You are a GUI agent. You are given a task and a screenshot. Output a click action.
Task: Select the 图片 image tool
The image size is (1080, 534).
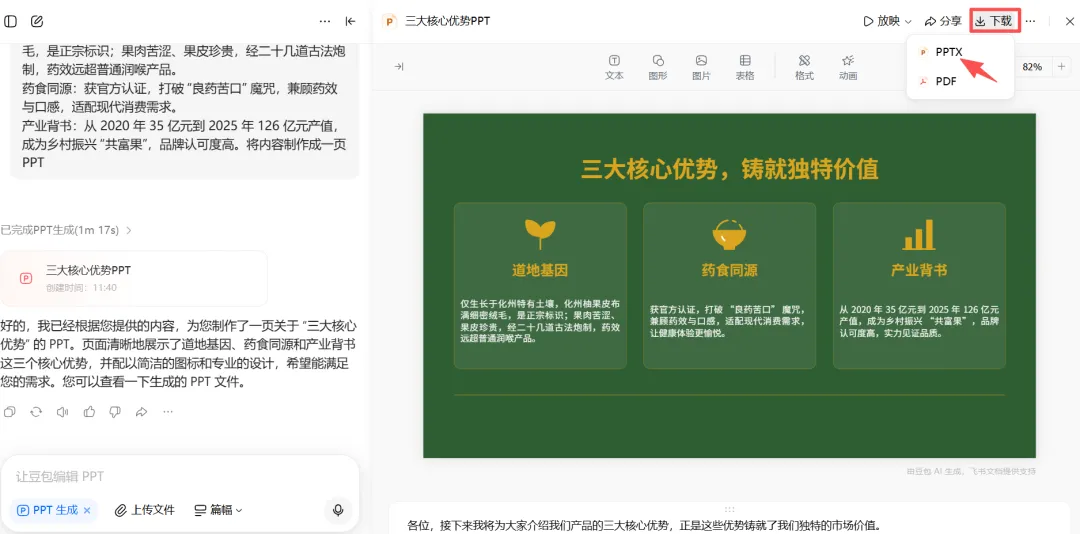701,68
